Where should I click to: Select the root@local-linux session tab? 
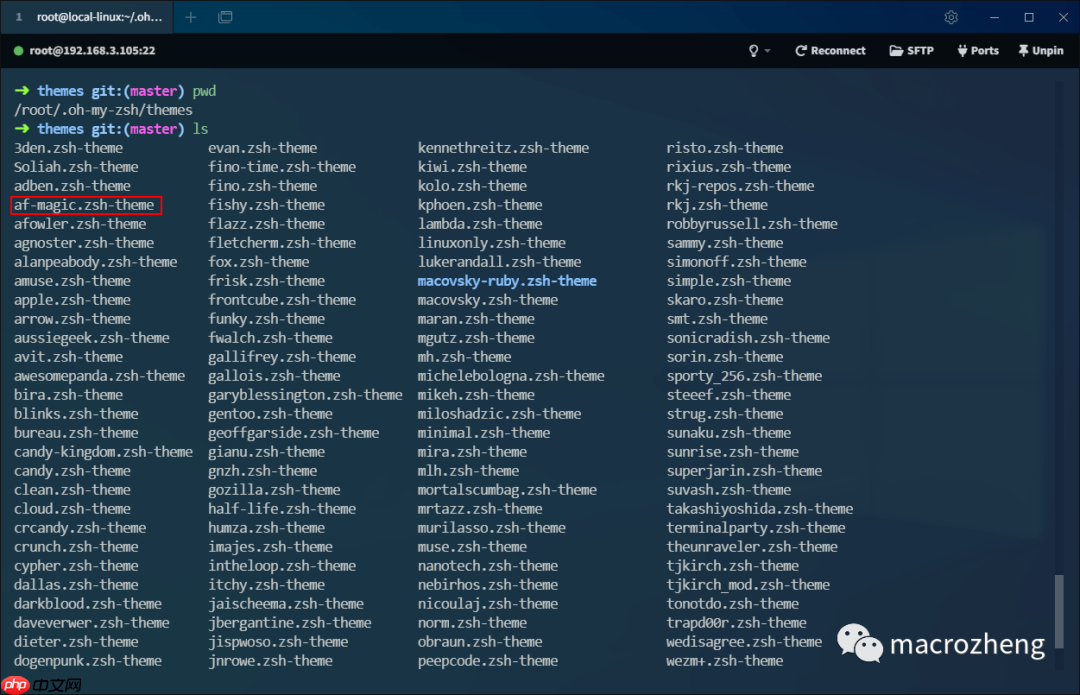pyautogui.click(x=88, y=17)
